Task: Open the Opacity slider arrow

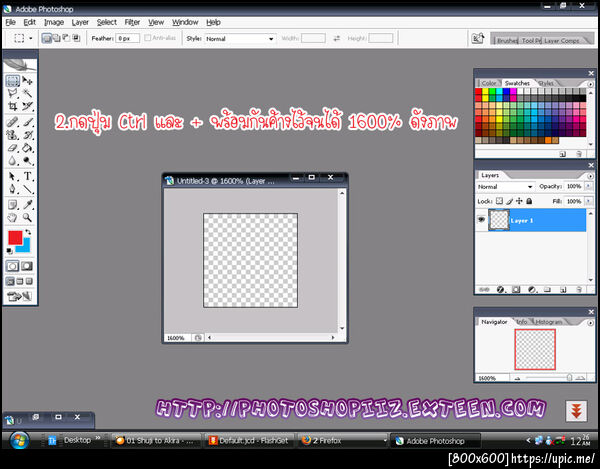Action: (x=588, y=186)
